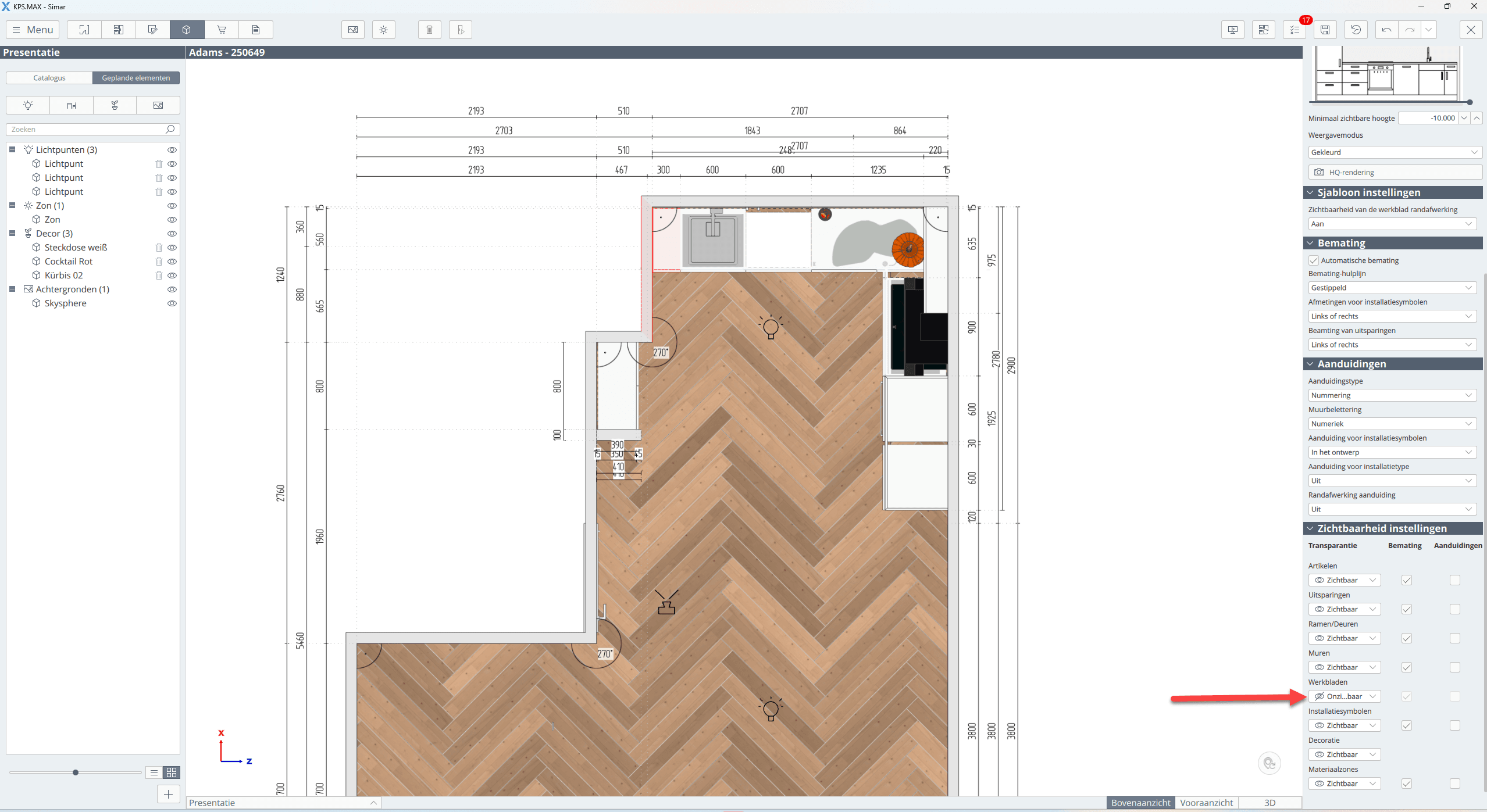The image size is (1487, 812).
Task: Click the undo arrow icon
Action: 1386,30
